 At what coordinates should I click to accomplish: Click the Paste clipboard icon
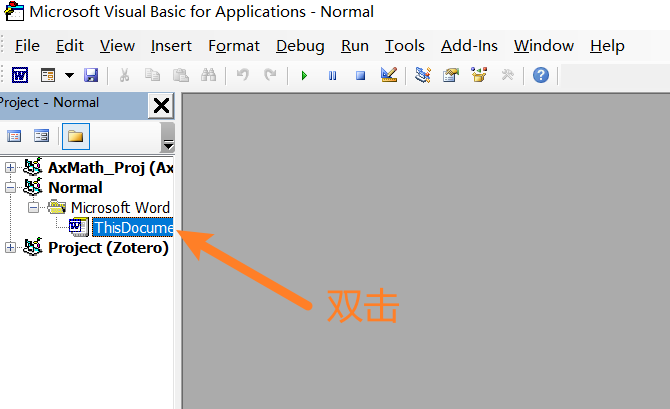pyautogui.click(x=181, y=76)
